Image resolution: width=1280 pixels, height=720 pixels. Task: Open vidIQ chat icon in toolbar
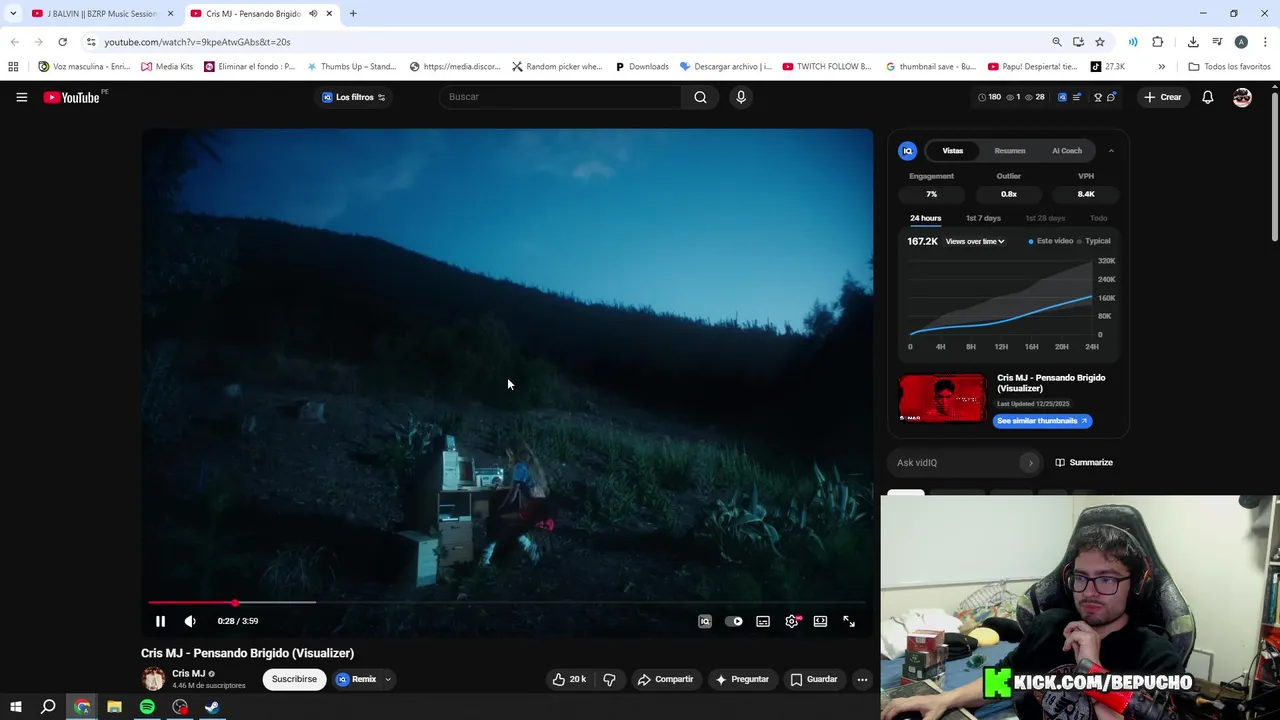click(x=1111, y=97)
